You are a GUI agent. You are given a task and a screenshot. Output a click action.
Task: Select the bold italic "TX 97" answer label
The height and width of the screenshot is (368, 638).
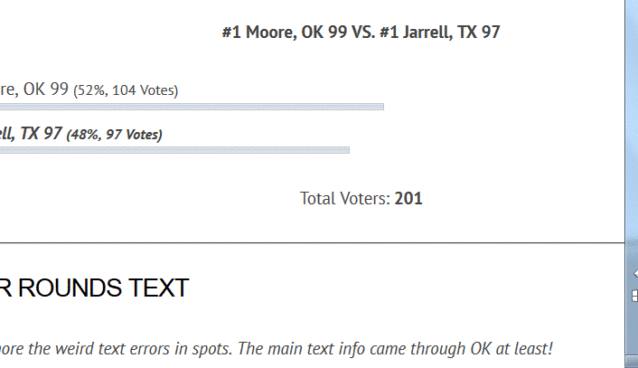(41, 133)
